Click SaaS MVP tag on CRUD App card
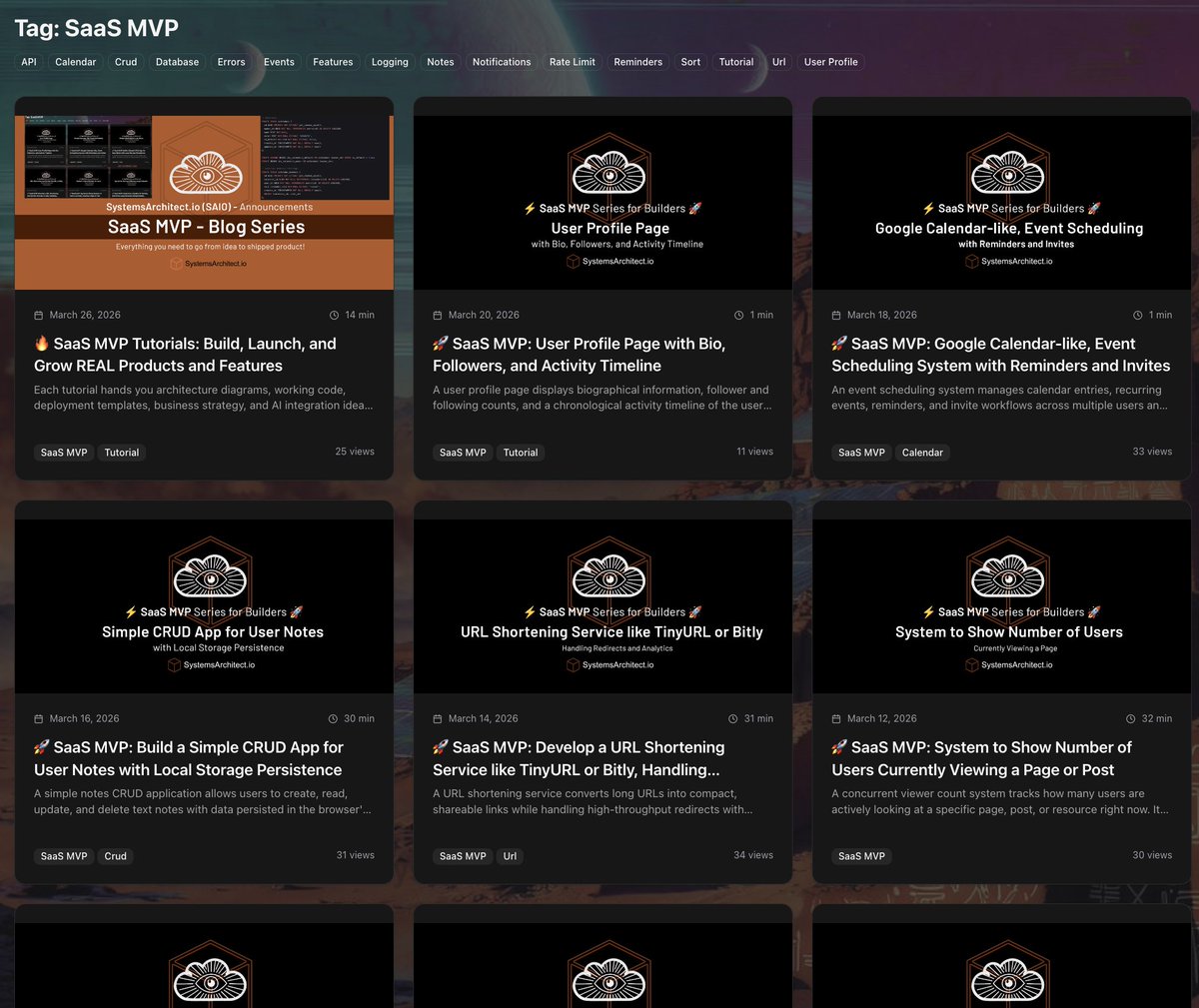Image resolution: width=1199 pixels, height=1008 pixels. (64, 856)
